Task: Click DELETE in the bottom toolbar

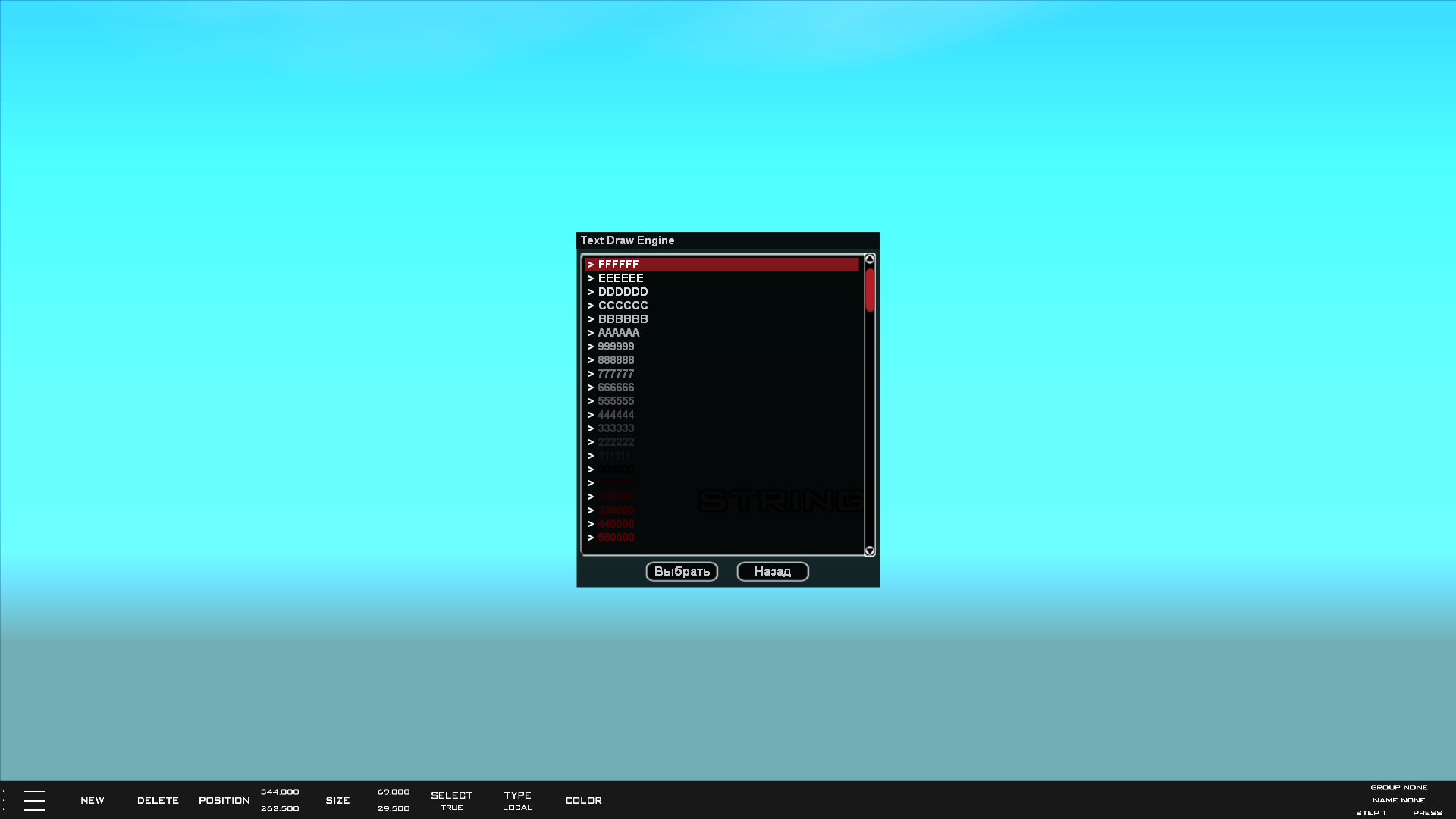Action: click(x=158, y=800)
